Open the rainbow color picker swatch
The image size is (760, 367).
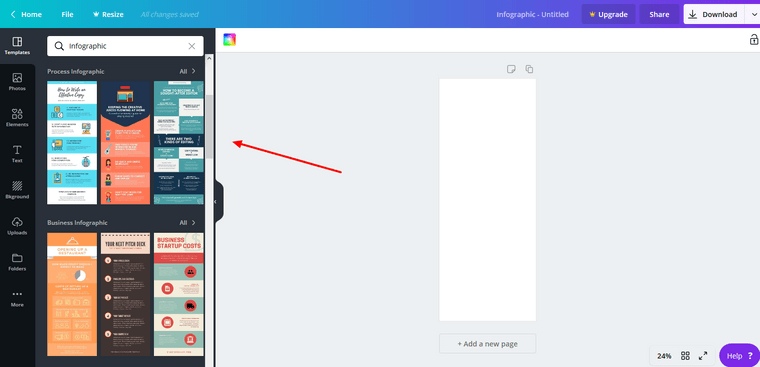coord(229,40)
